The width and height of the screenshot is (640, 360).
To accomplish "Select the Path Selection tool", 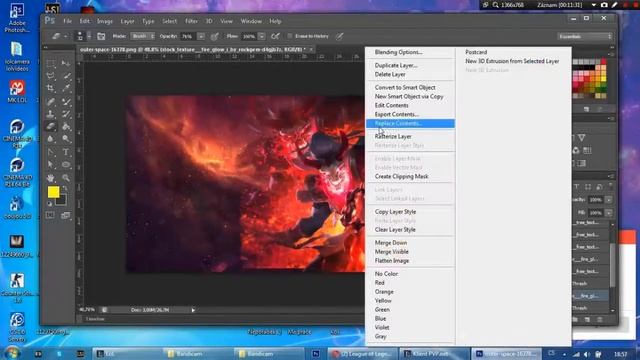I will pyautogui.click(x=50, y=165).
